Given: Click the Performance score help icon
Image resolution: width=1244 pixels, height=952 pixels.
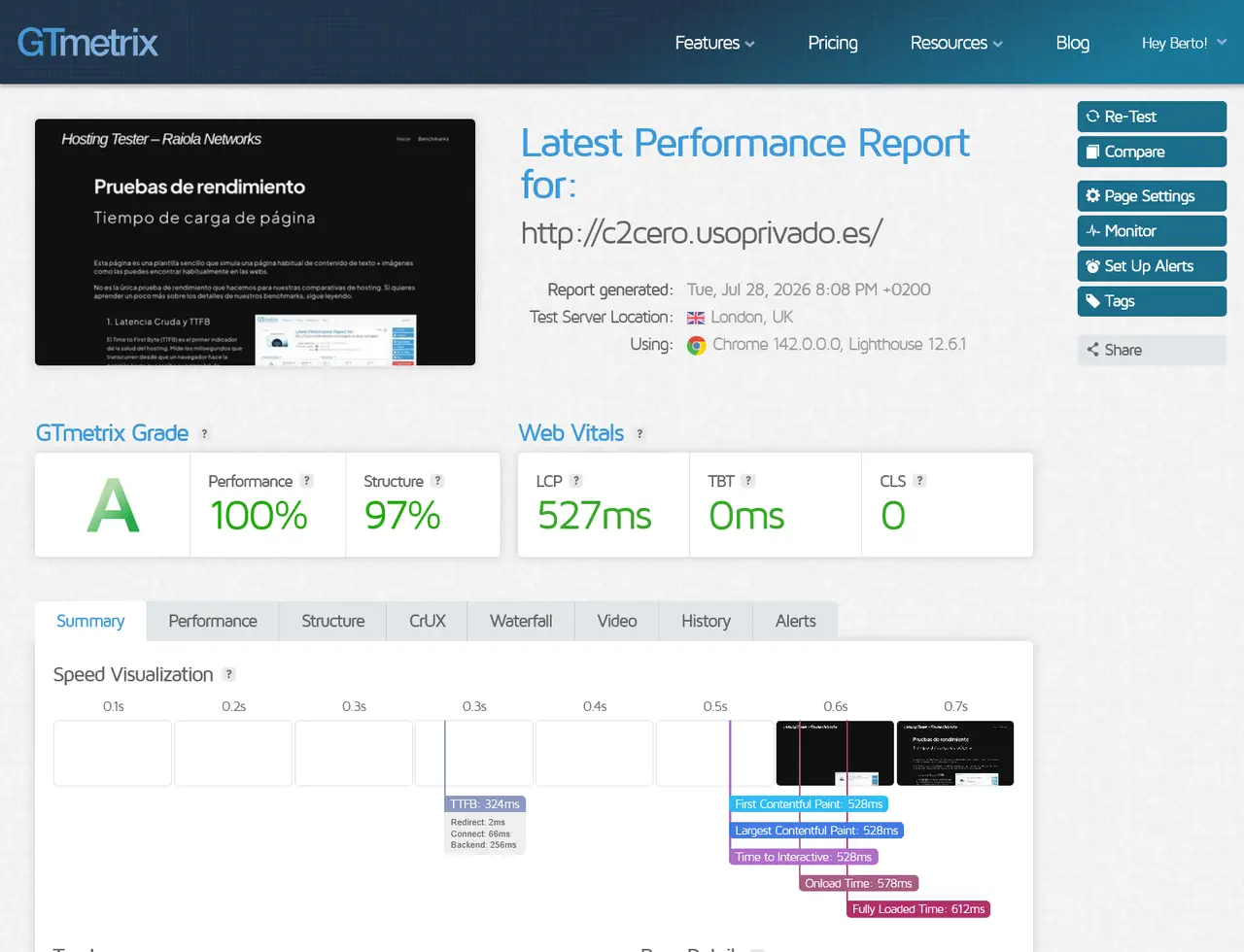Looking at the screenshot, I should coord(307,481).
